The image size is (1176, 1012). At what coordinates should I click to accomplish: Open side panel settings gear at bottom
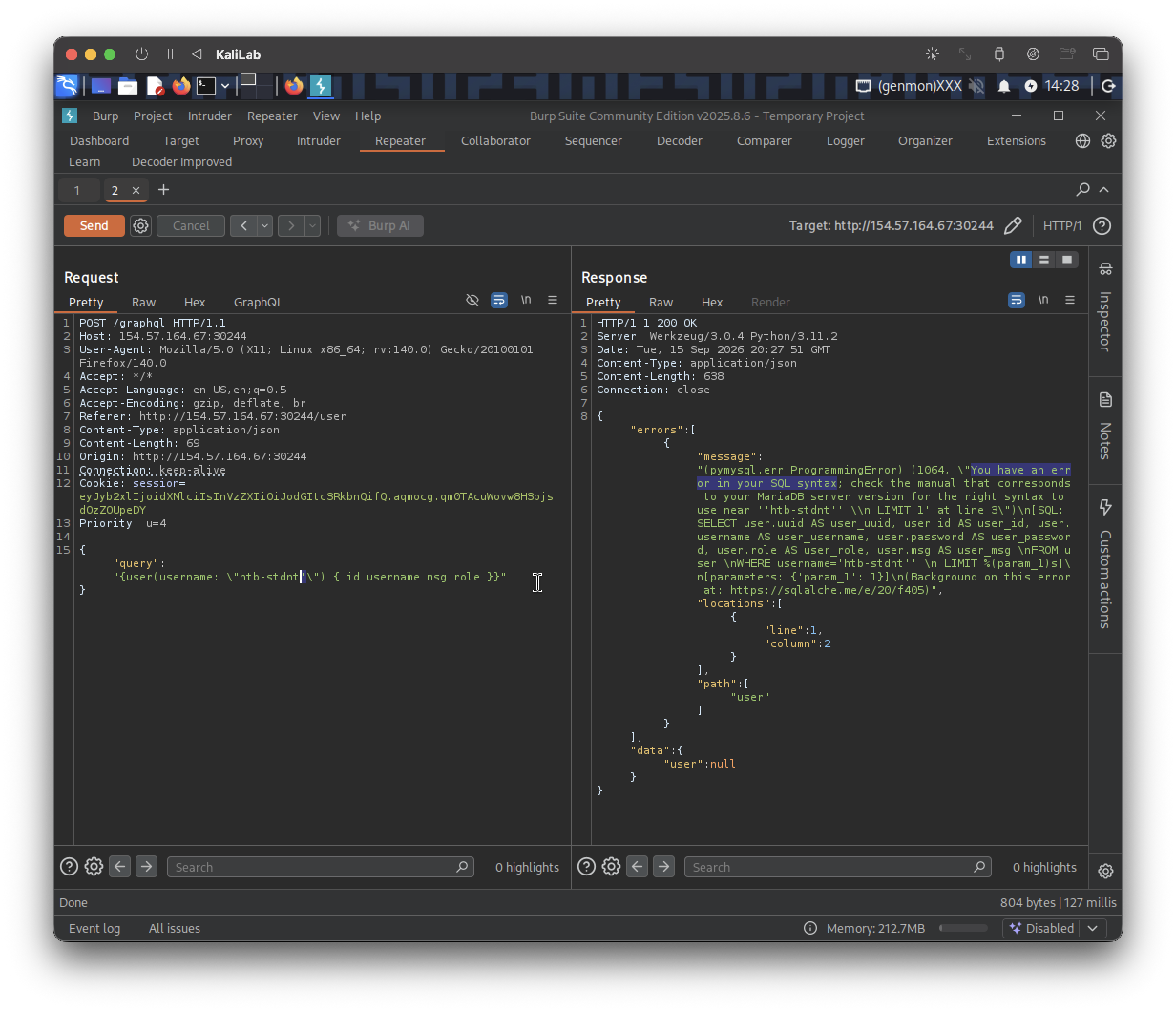(1105, 871)
